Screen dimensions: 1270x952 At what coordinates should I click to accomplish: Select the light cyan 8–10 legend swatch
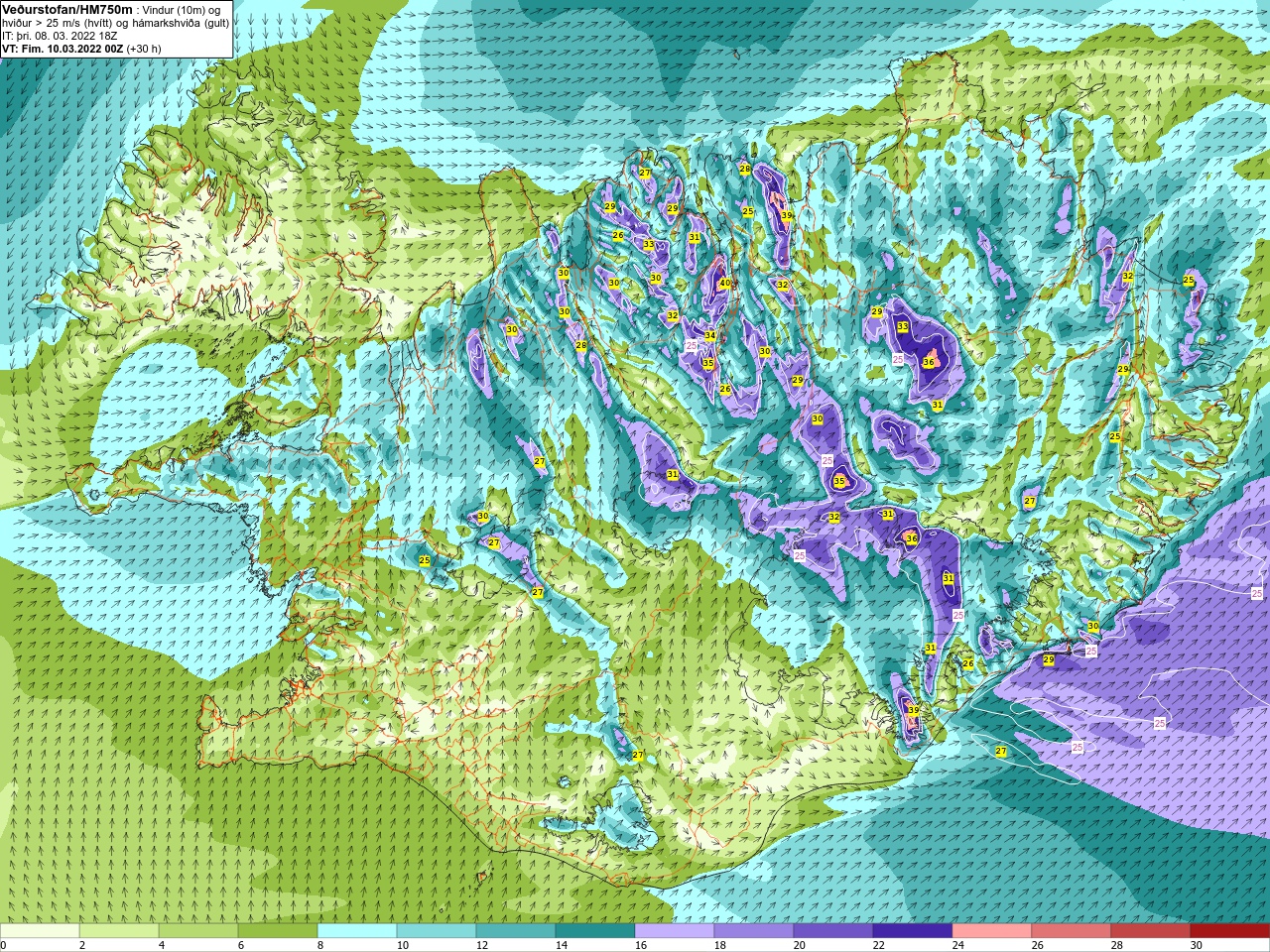tap(357, 931)
